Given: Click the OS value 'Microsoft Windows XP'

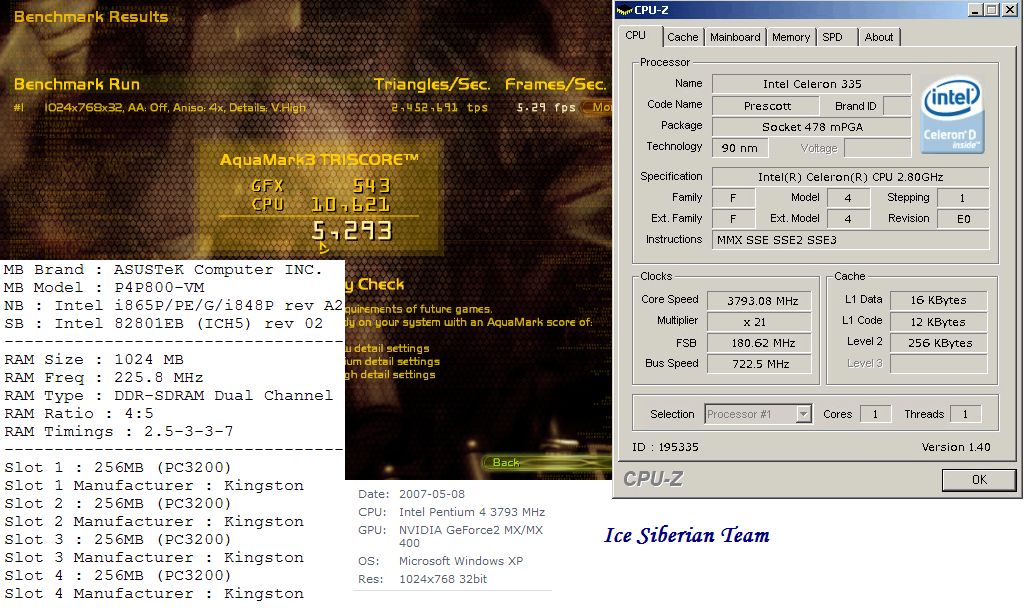Looking at the screenshot, I should [461, 561].
